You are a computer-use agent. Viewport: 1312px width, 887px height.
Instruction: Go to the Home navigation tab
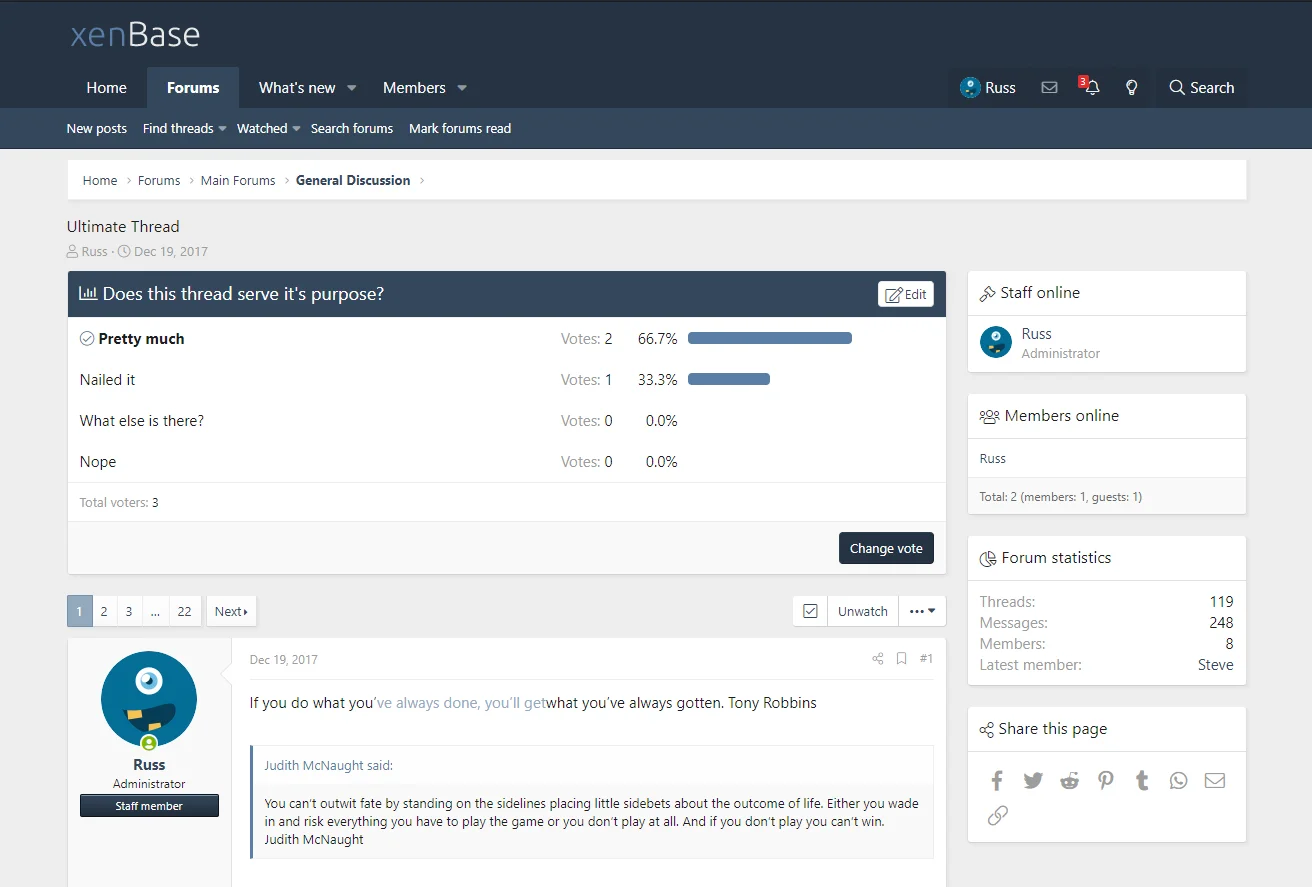click(x=106, y=88)
